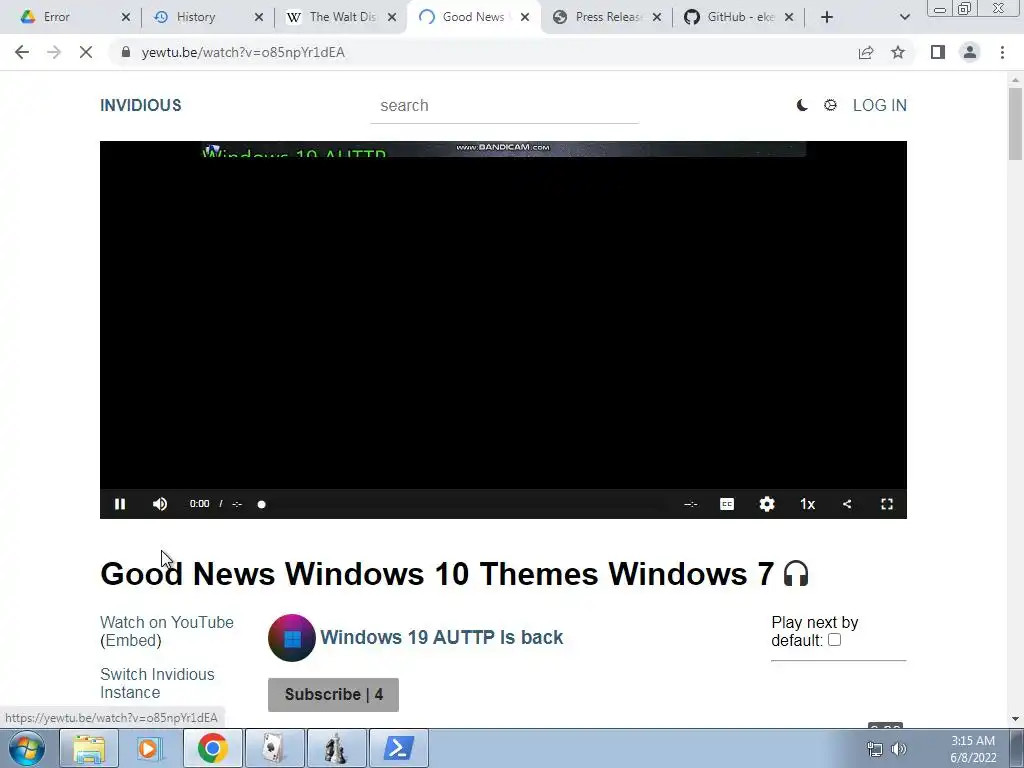Pause the video with the pause button
The height and width of the screenshot is (768, 1024).
pyautogui.click(x=120, y=504)
